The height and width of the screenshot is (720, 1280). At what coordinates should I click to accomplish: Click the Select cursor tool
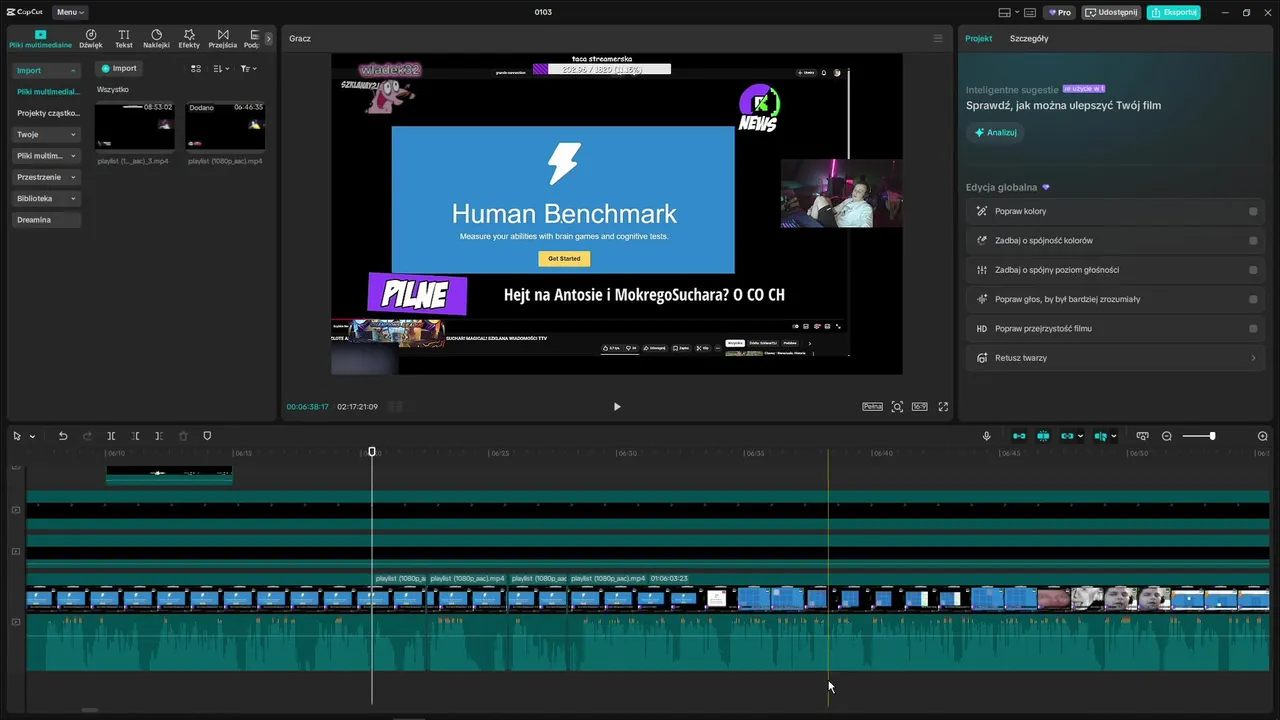coord(17,436)
